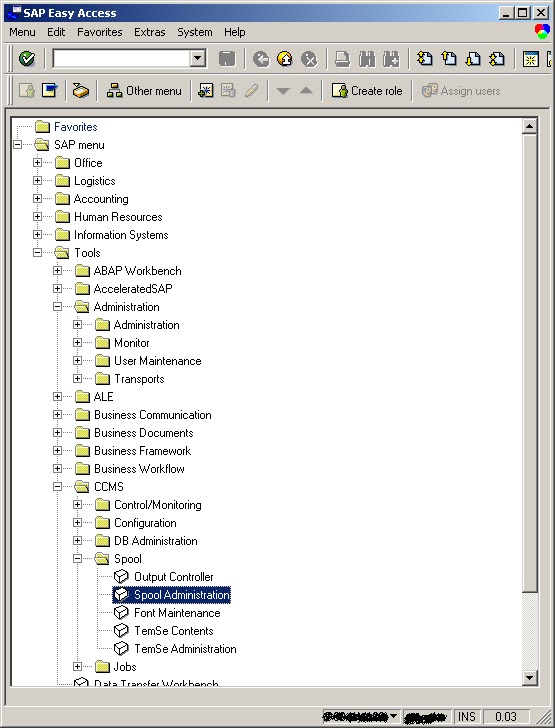Open the Extras menu
The height and width of the screenshot is (728, 555).
pyautogui.click(x=150, y=32)
